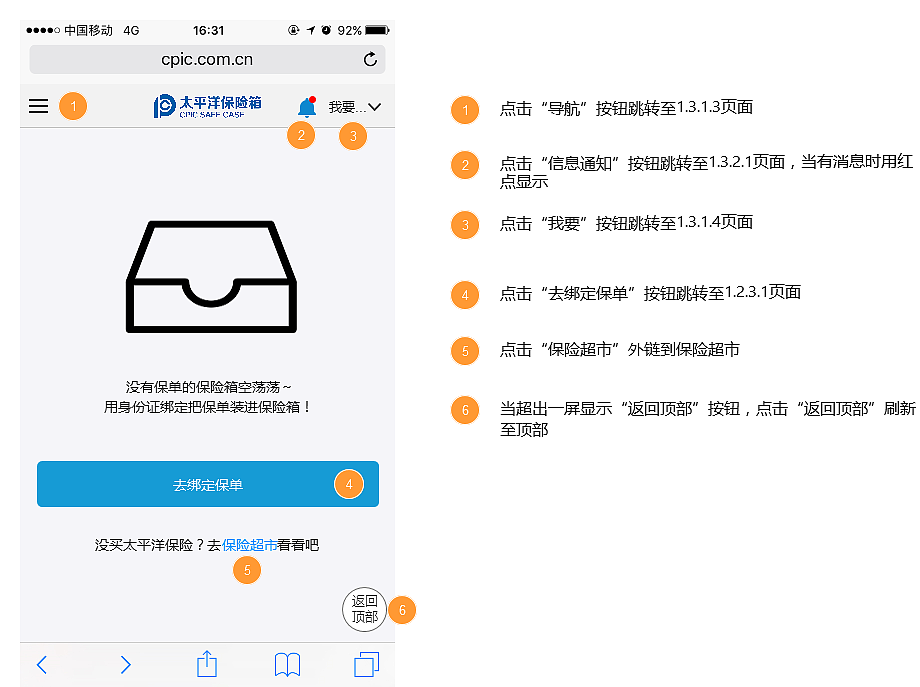Click the CPIC Safe Case logo
The width and height of the screenshot is (920, 687).
[x=207, y=106]
